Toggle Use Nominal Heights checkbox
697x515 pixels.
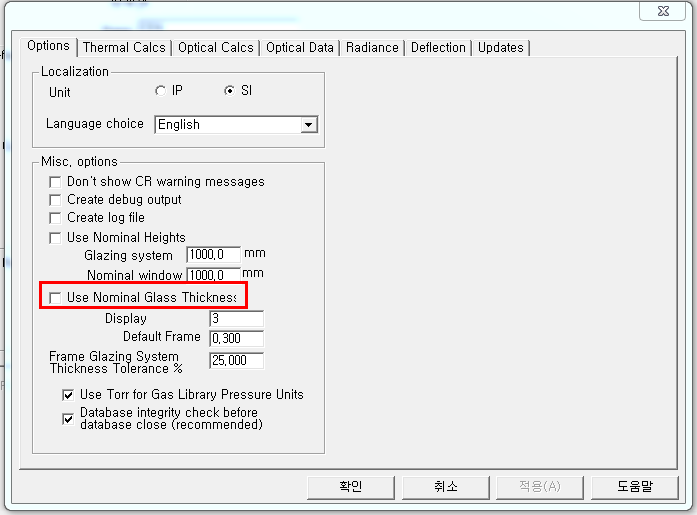pos(56,238)
